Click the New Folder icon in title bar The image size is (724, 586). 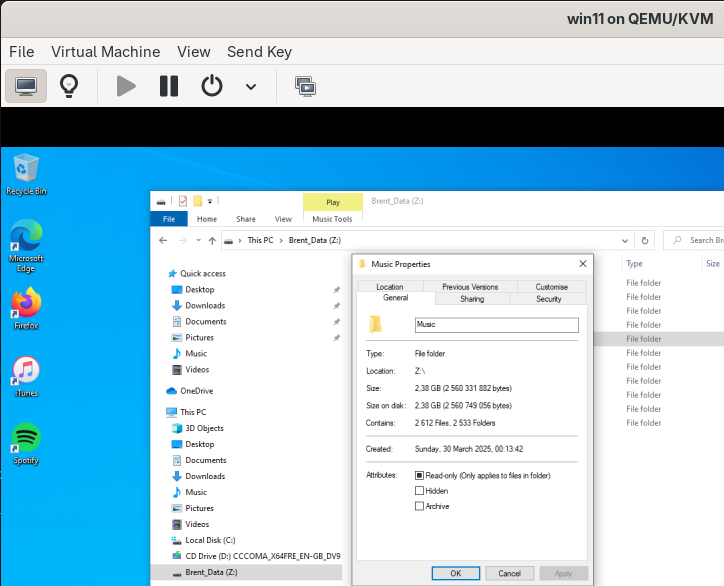click(x=198, y=201)
